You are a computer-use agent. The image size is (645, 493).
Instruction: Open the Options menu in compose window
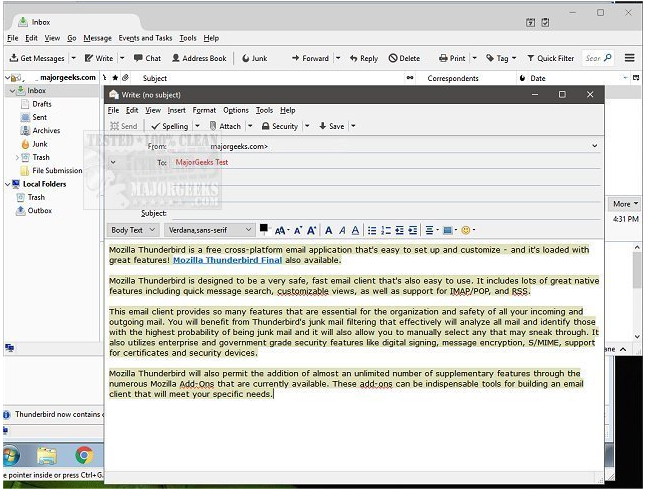[x=236, y=110]
